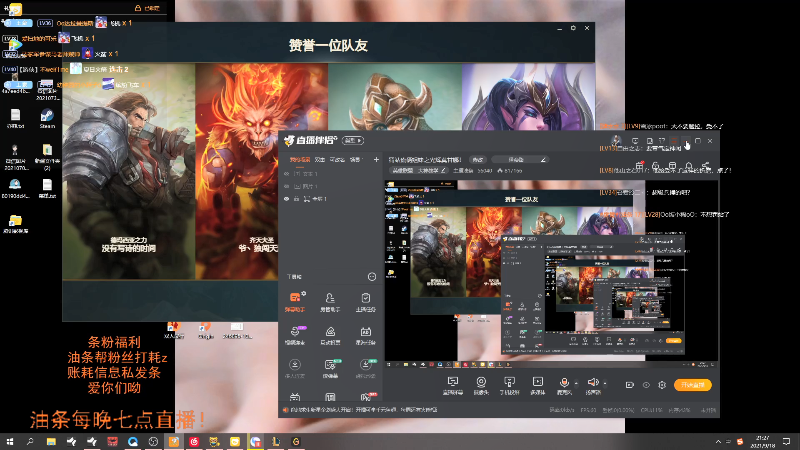This screenshot has height=450, width=800.
Task: Switch to the second scene tab
Action: pyautogui.click(x=319, y=160)
